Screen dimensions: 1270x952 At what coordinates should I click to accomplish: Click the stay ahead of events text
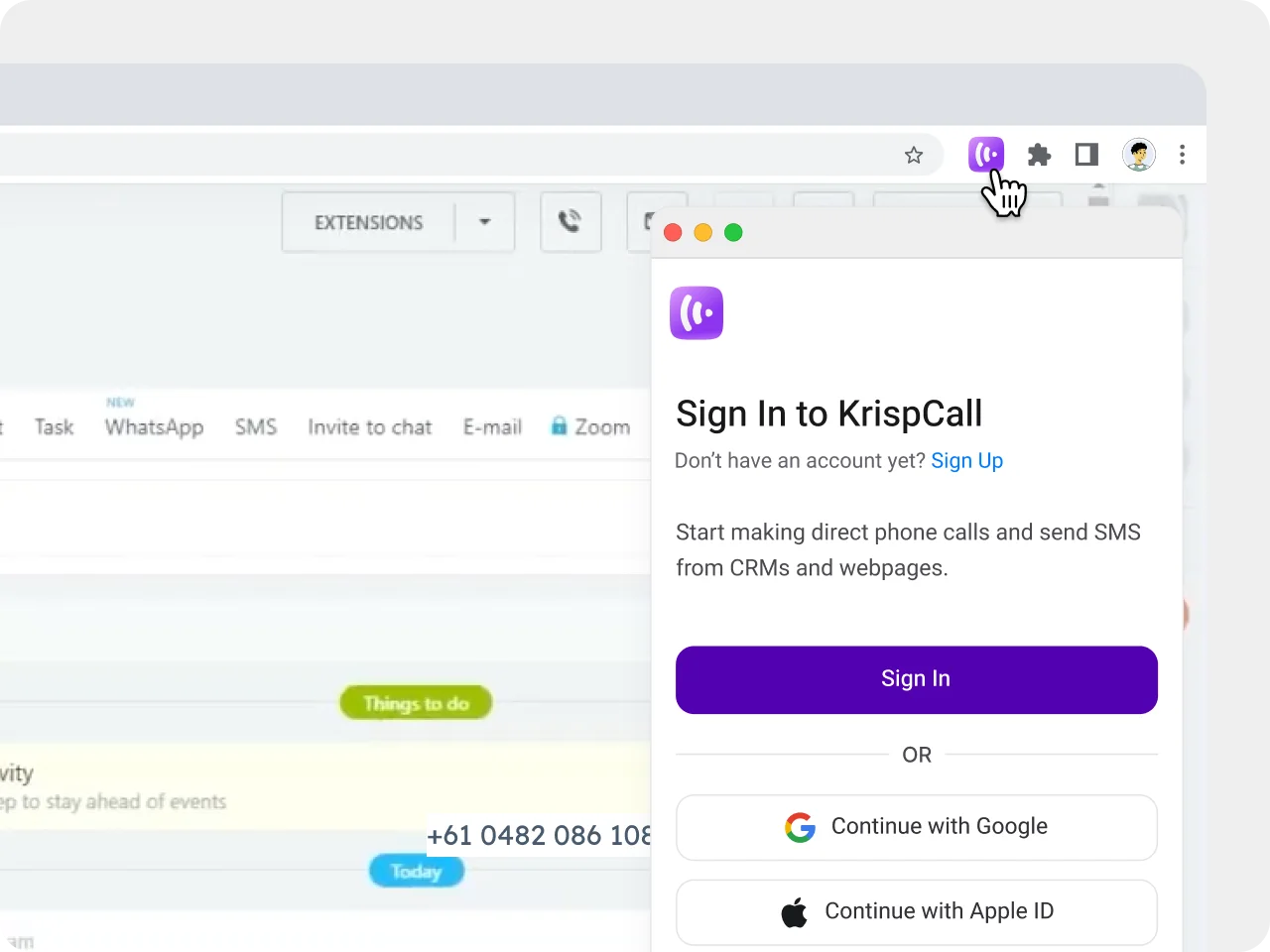136,801
